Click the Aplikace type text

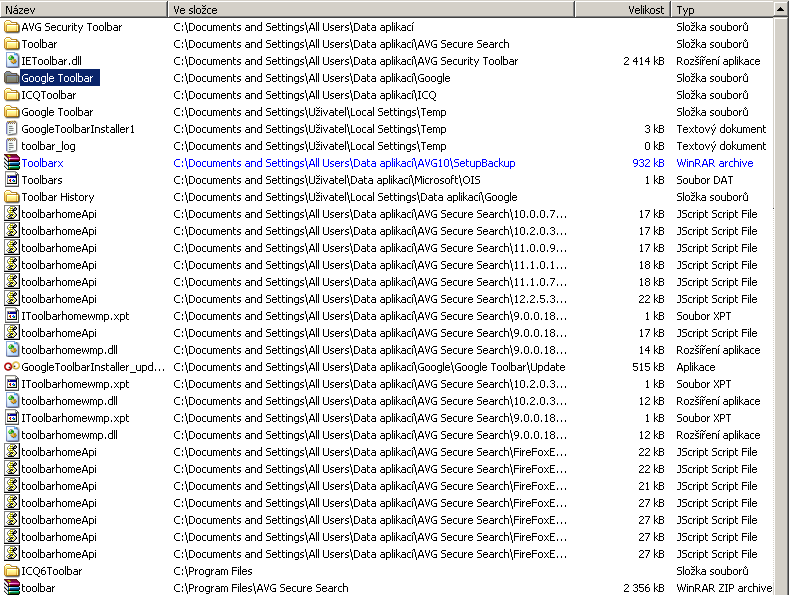pyautogui.click(x=696, y=367)
